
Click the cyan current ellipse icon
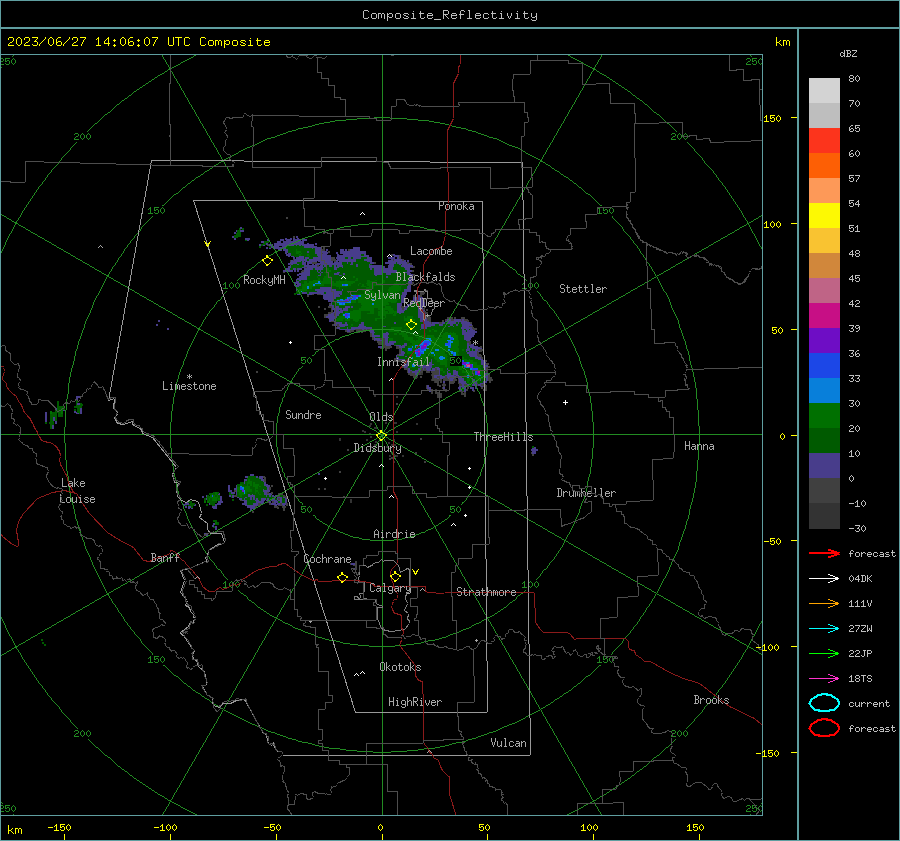click(824, 703)
